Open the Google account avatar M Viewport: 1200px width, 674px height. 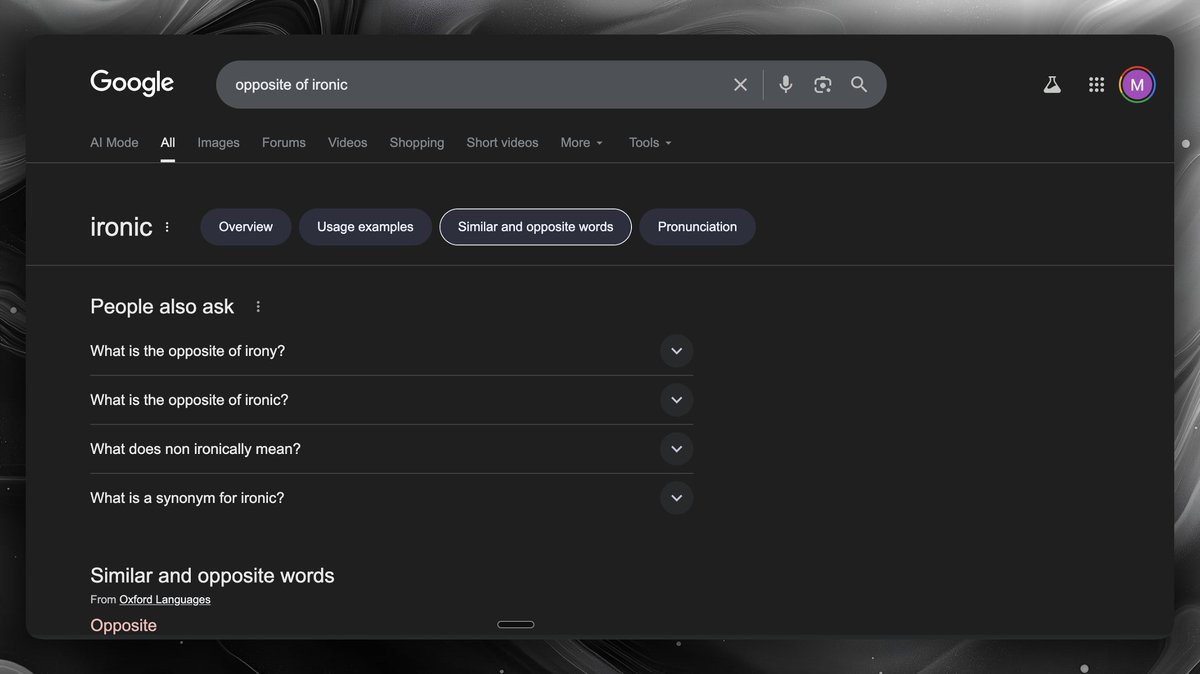click(1137, 85)
